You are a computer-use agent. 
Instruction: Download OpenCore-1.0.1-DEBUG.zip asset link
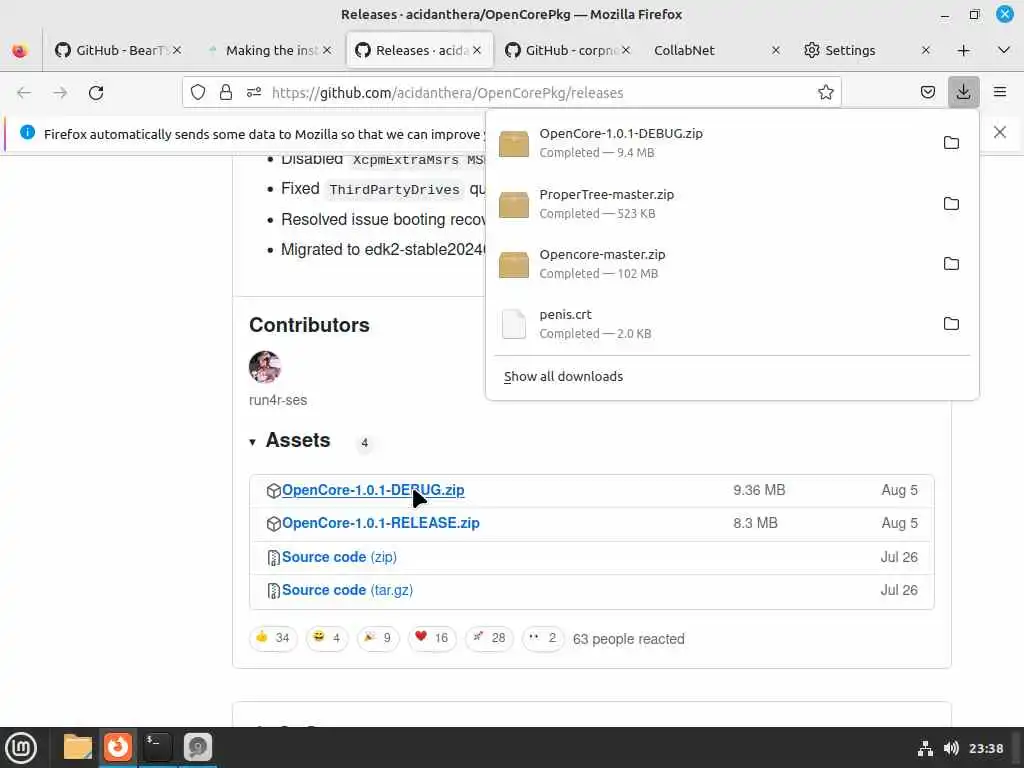(x=373, y=490)
